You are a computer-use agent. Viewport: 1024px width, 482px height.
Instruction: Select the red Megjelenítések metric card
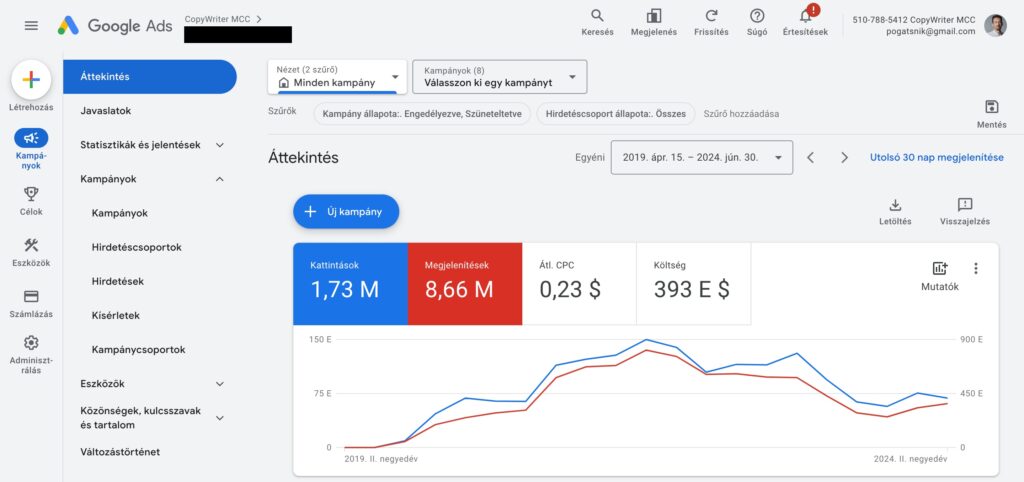point(465,284)
